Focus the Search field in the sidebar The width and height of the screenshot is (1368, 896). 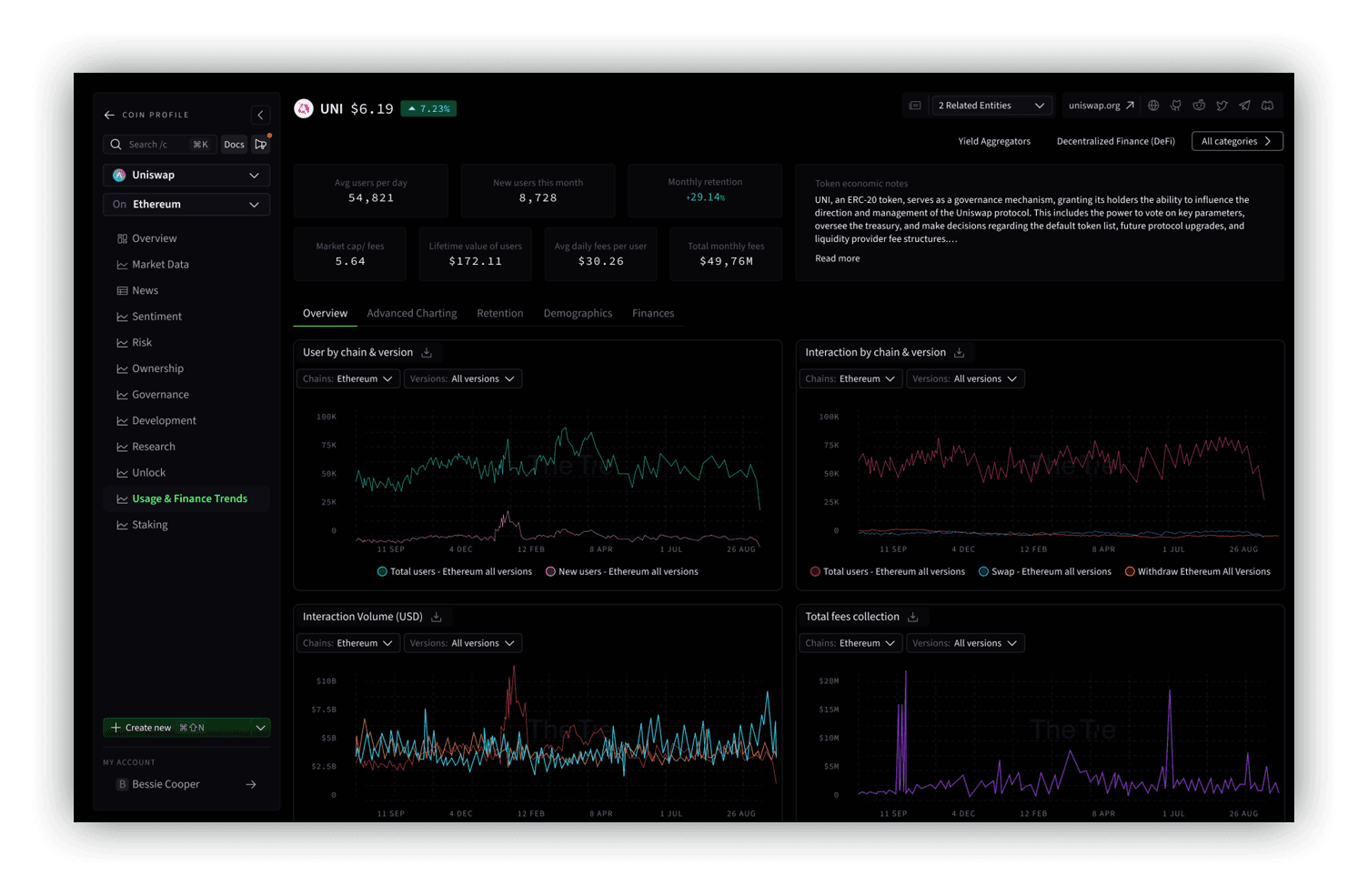click(x=160, y=145)
